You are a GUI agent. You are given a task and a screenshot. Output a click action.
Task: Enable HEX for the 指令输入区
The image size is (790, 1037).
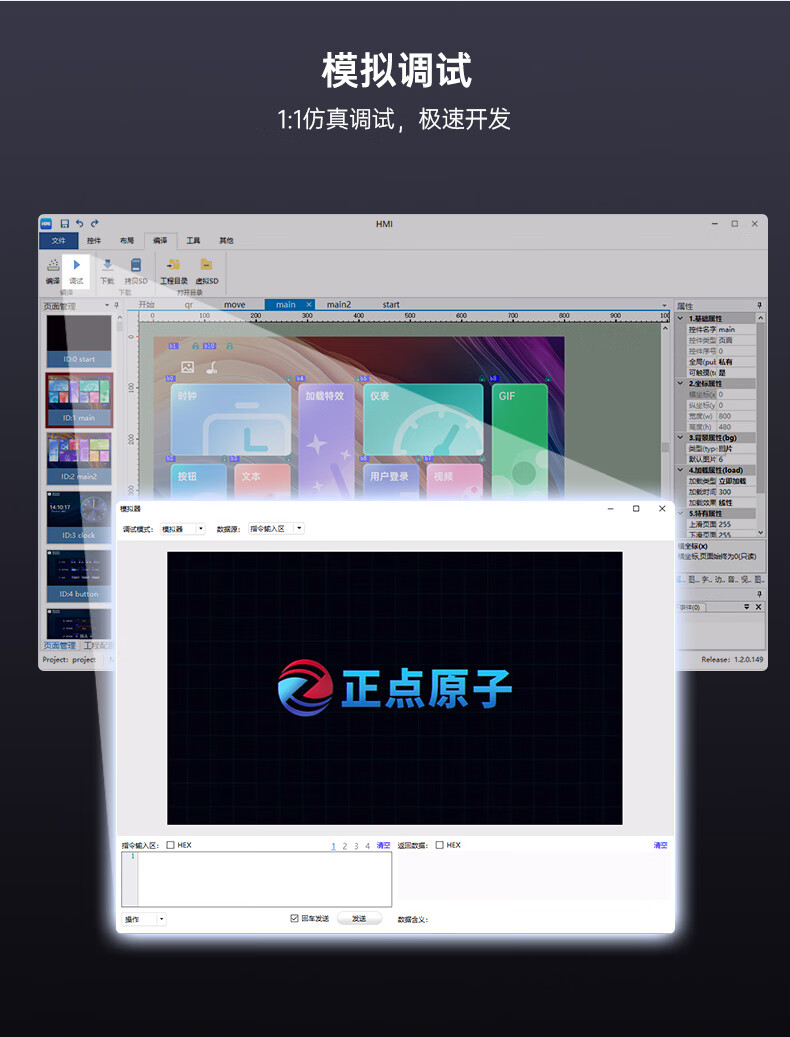click(171, 845)
